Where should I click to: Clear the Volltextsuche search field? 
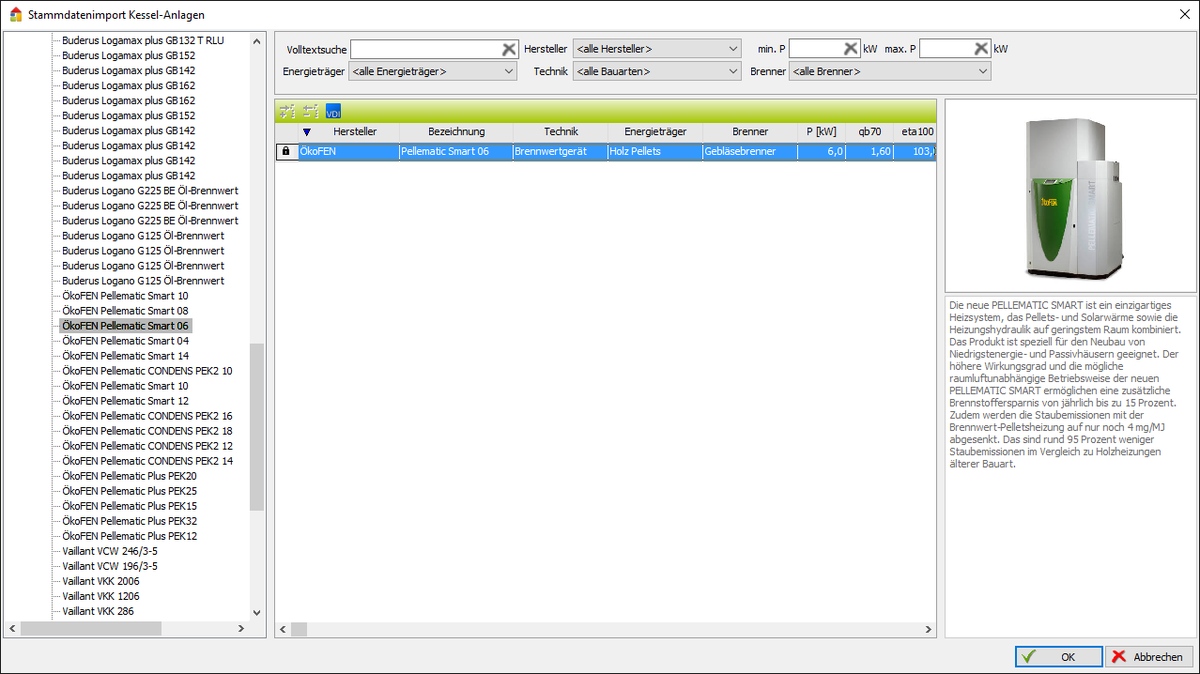pyautogui.click(x=508, y=49)
